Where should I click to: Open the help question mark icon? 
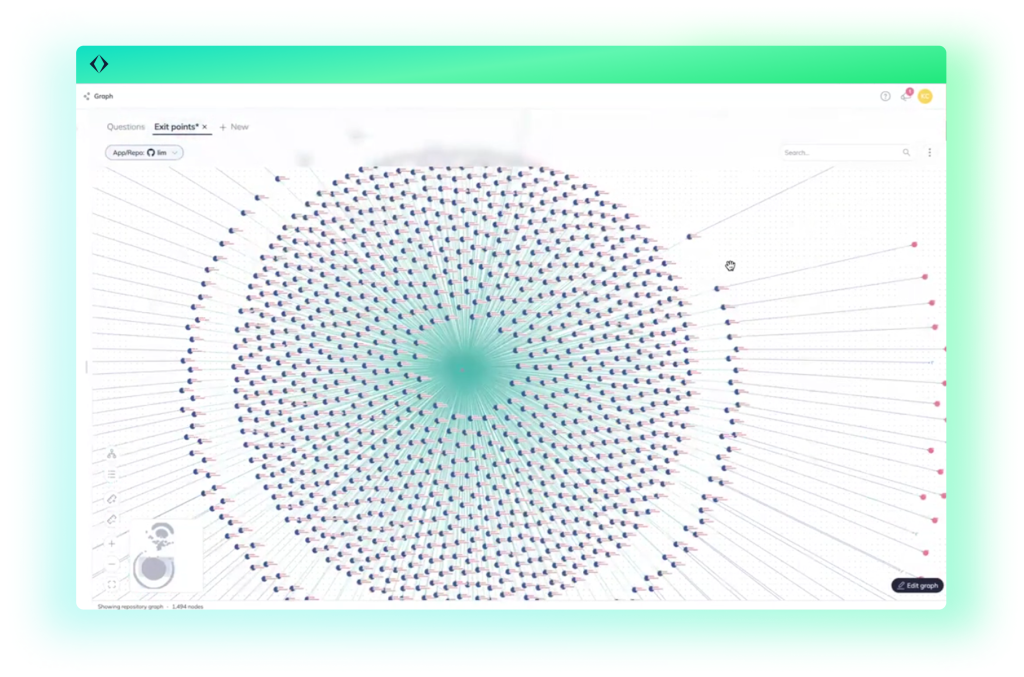click(x=885, y=96)
